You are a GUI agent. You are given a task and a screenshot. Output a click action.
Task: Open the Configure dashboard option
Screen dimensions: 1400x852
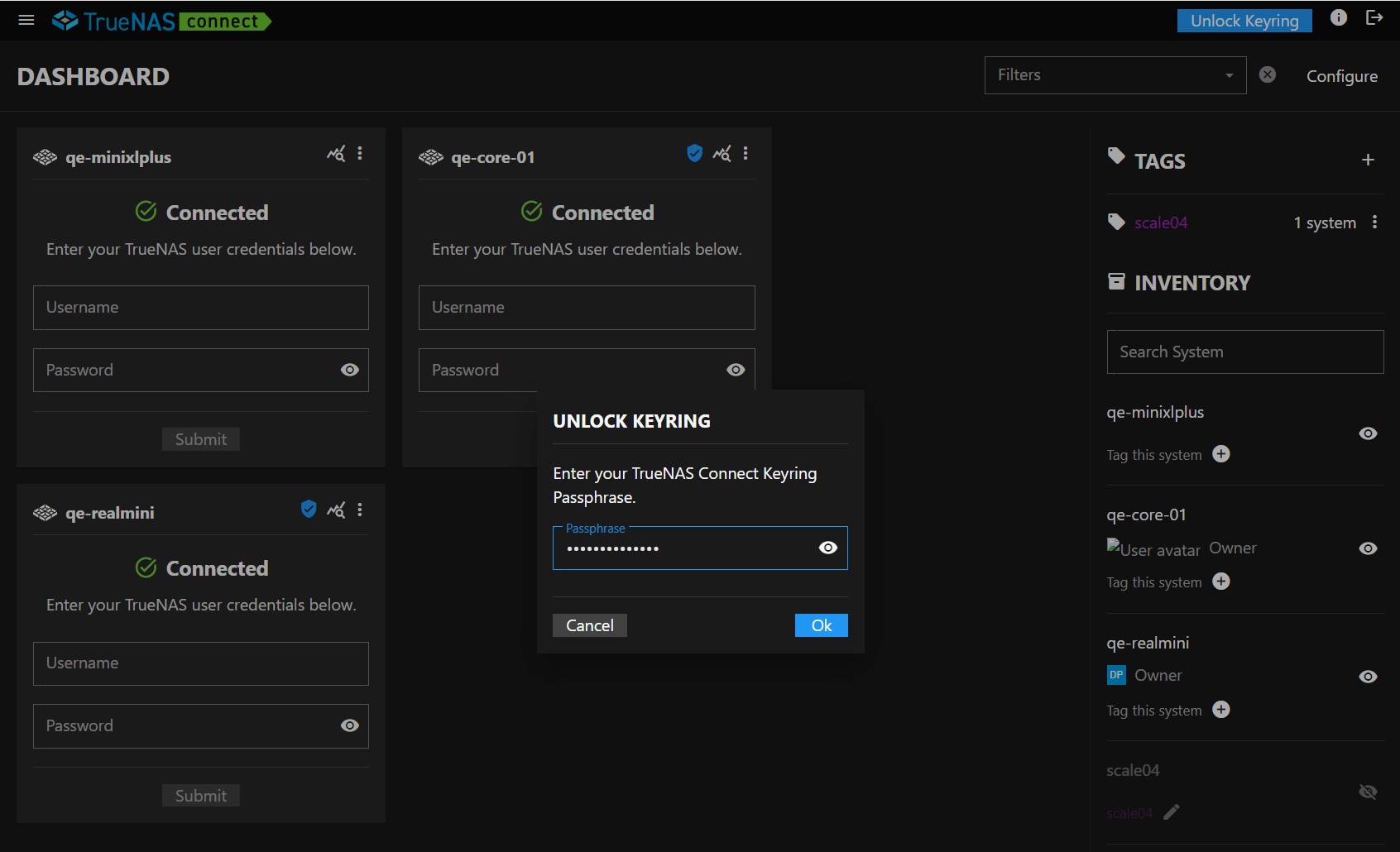[x=1341, y=76]
